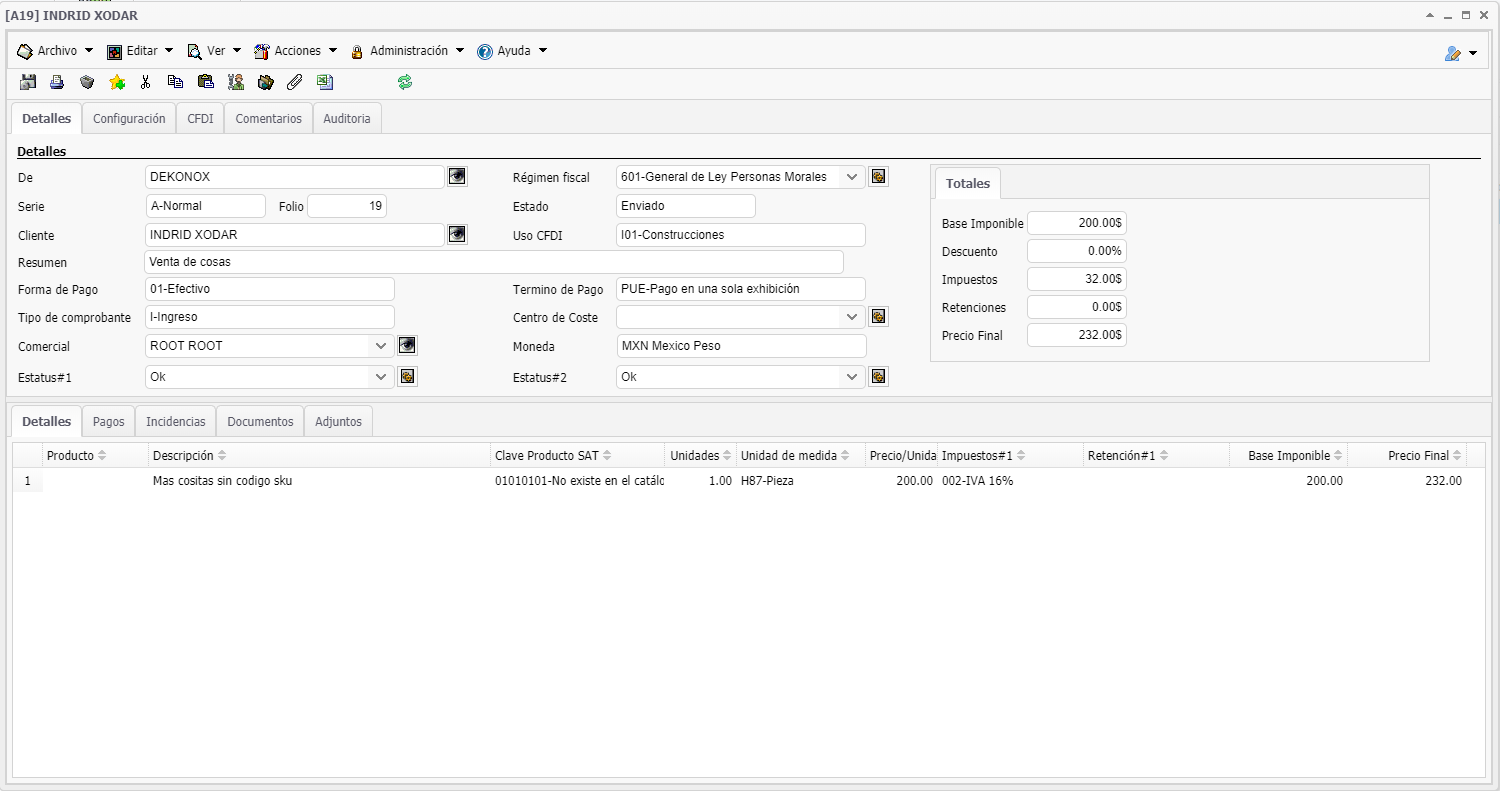Click the scissors cut icon

point(146,82)
